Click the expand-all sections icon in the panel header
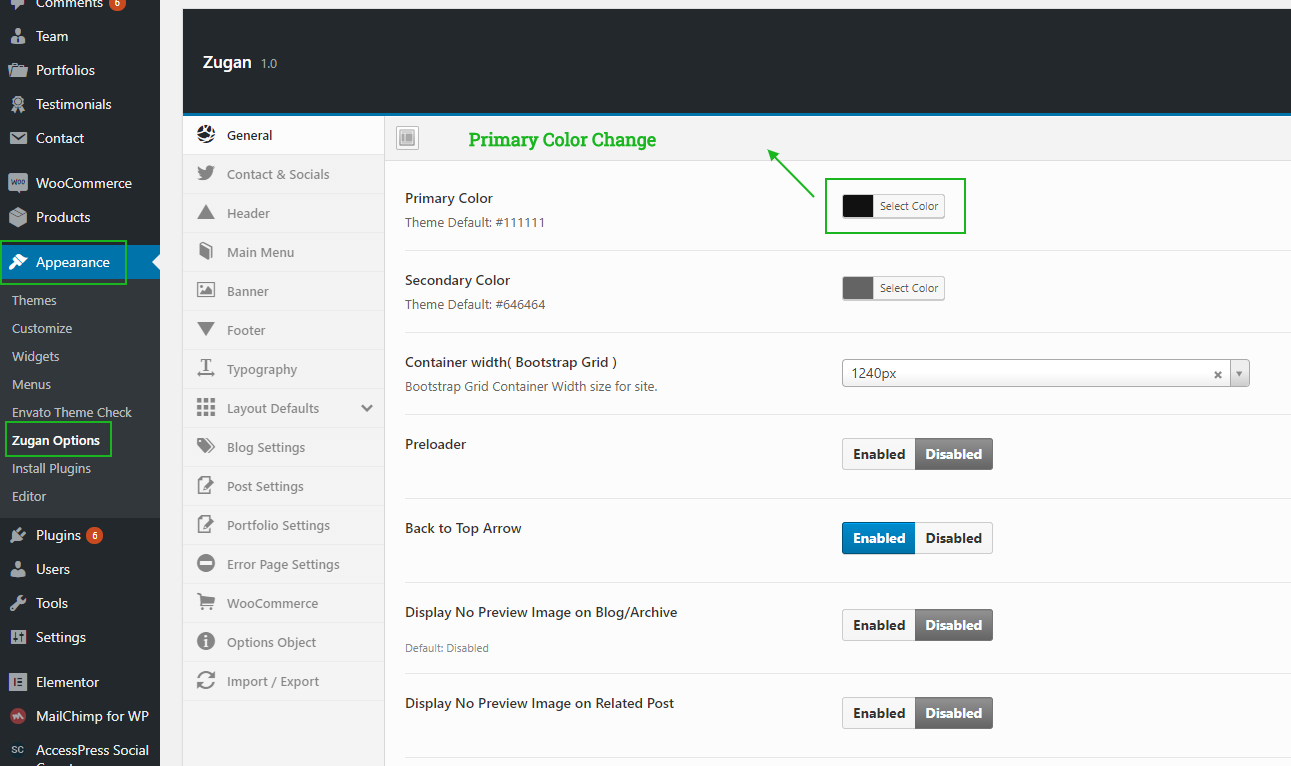The height and width of the screenshot is (766, 1291). [407, 139]
